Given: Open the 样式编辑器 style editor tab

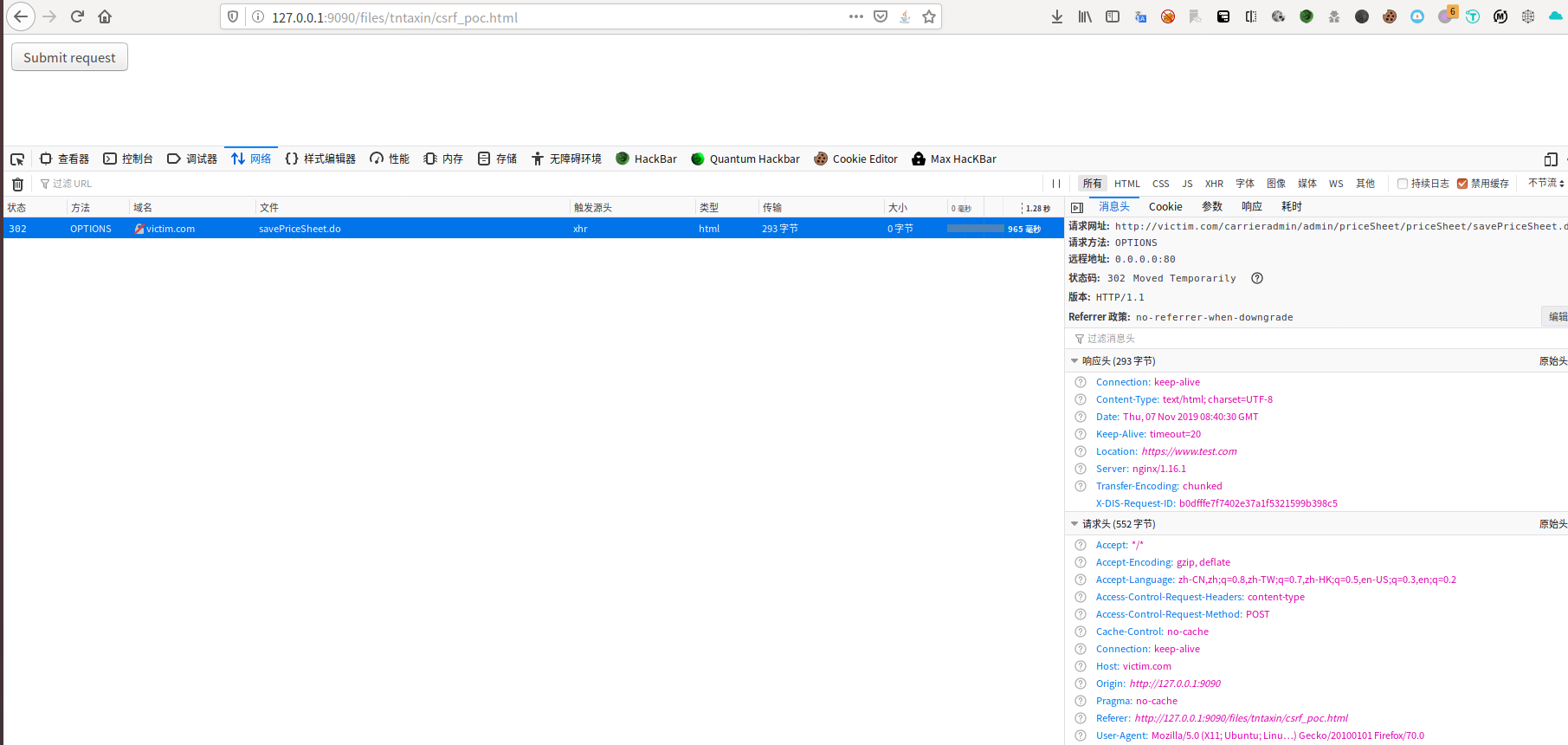Looking at the screenshot, I should pyautogui.click(x=320, y=159).
